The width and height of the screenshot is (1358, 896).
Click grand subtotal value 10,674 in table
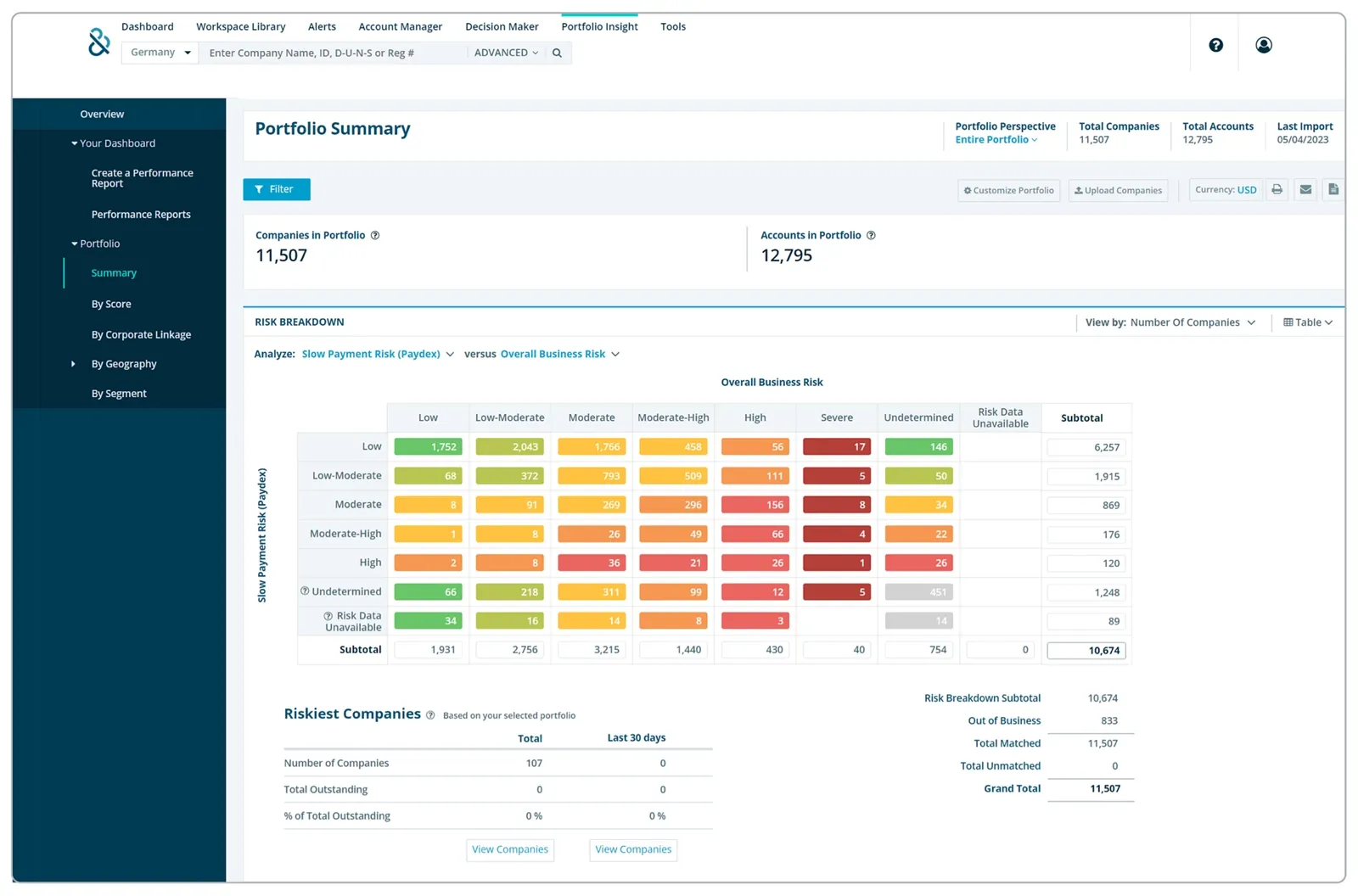coord(1086,651)
